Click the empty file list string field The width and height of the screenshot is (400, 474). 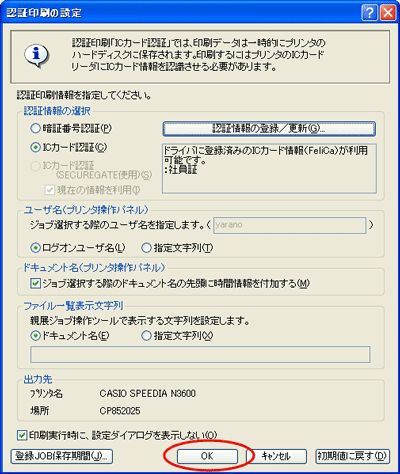click(200, 355)
